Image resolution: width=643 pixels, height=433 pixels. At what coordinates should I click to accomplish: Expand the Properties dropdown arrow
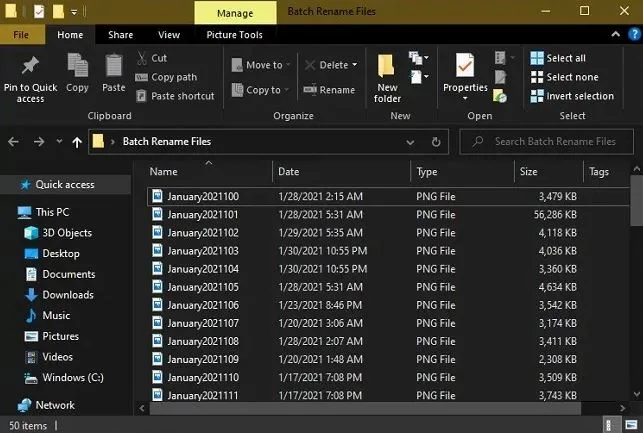coord(465,98)
